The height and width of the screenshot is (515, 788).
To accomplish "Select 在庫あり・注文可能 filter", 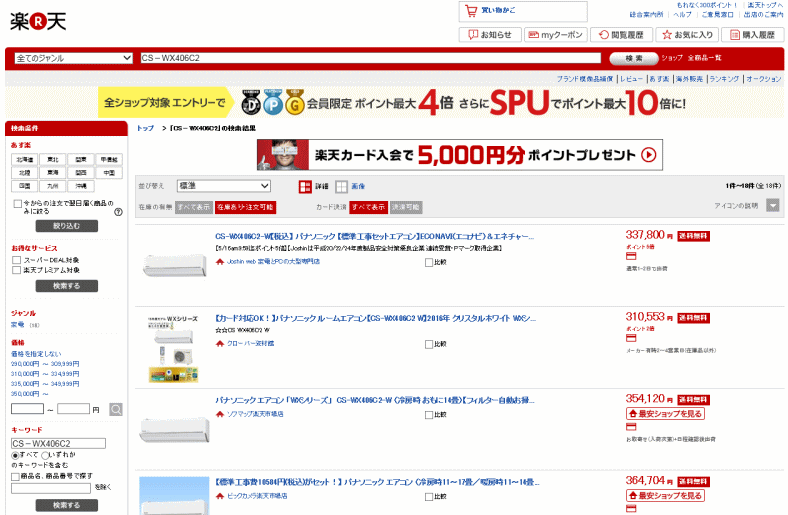I will (245, 207).
